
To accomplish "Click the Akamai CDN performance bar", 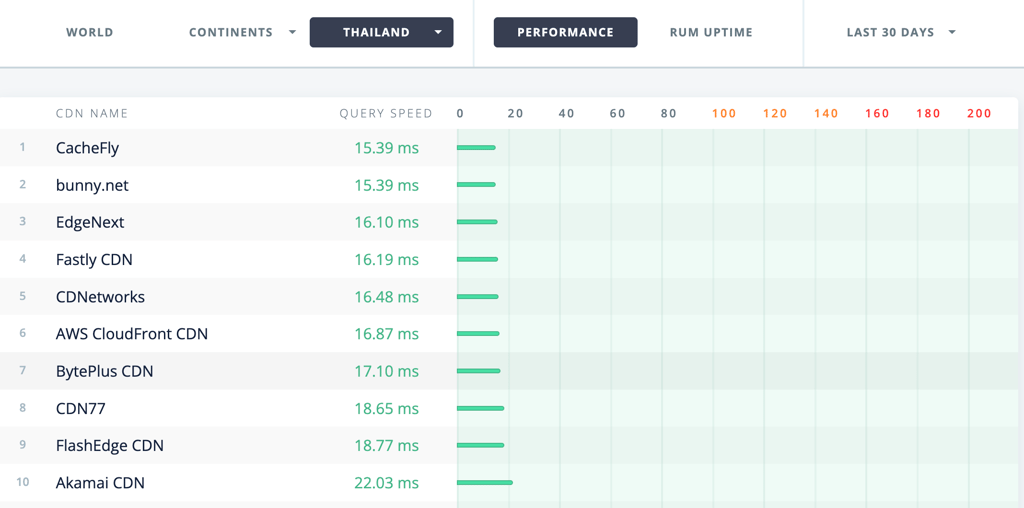I will click(x=485, y=483).
